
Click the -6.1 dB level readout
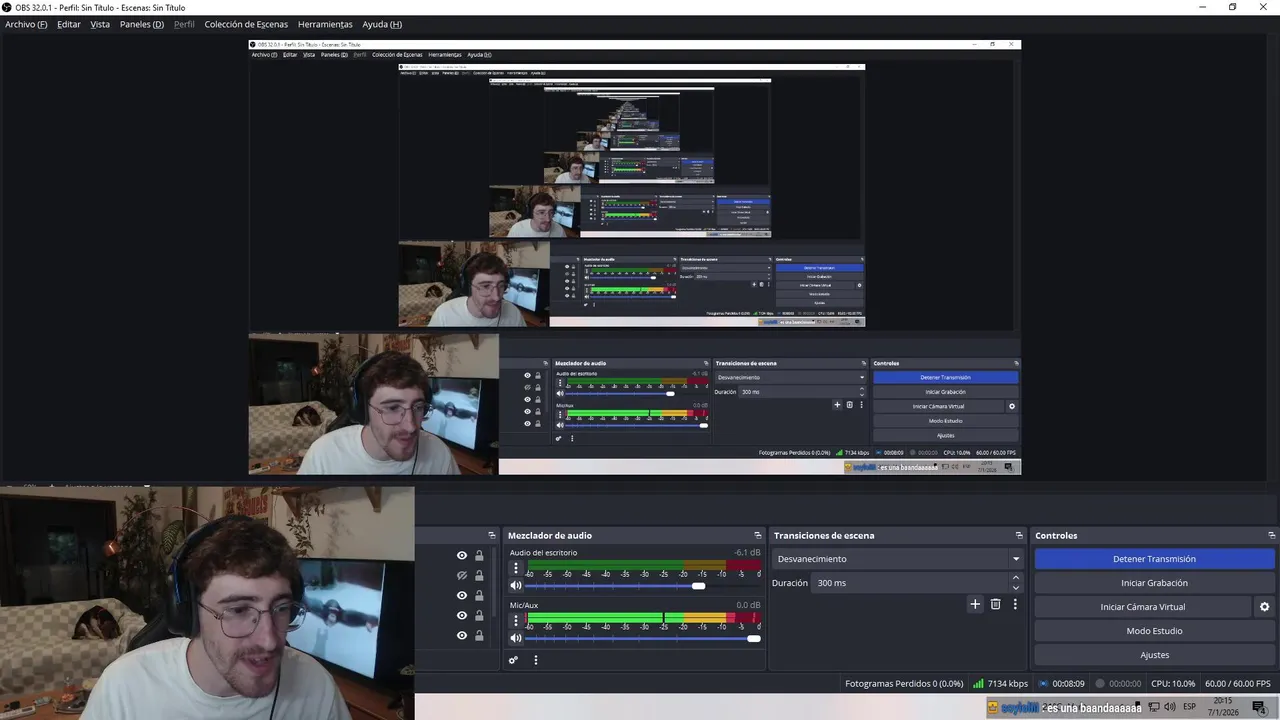coord(747,553)
